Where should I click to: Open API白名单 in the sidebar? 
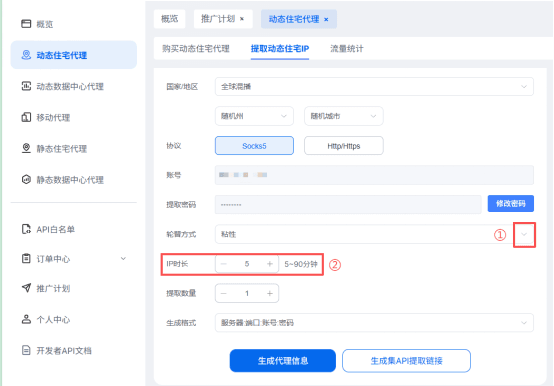55,229
